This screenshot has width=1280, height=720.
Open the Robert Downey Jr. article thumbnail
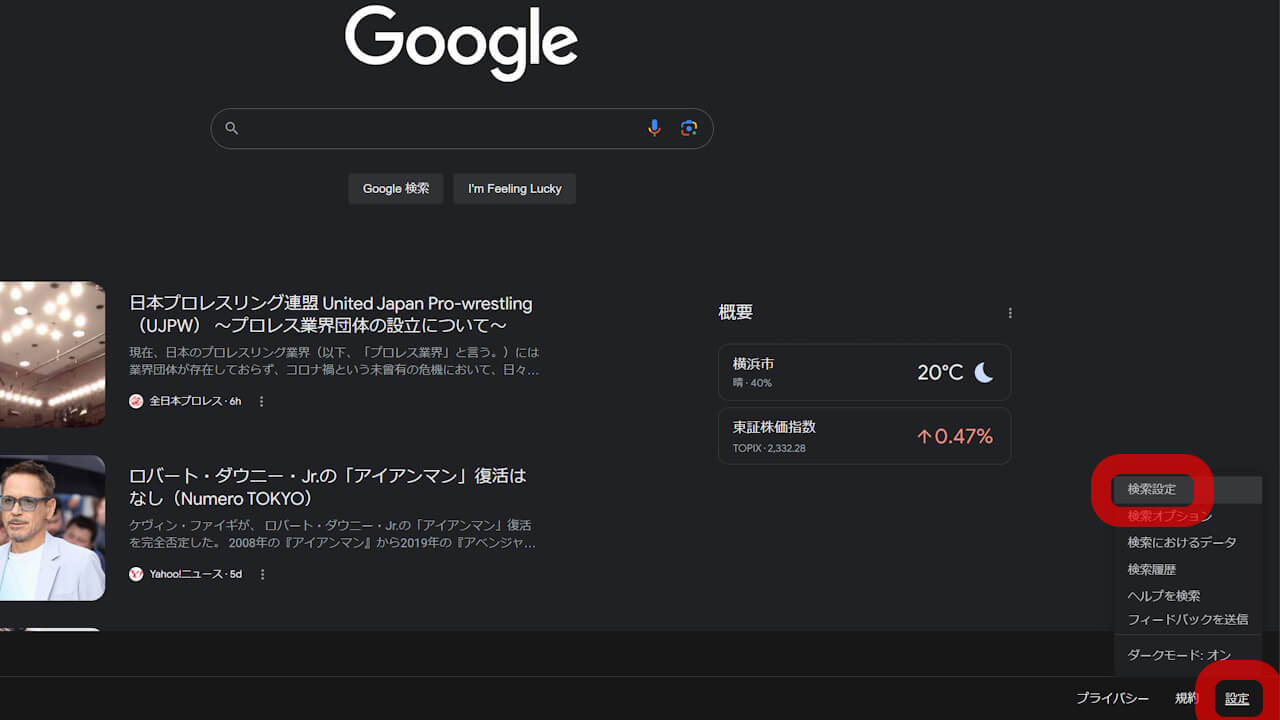click(52, 528)
